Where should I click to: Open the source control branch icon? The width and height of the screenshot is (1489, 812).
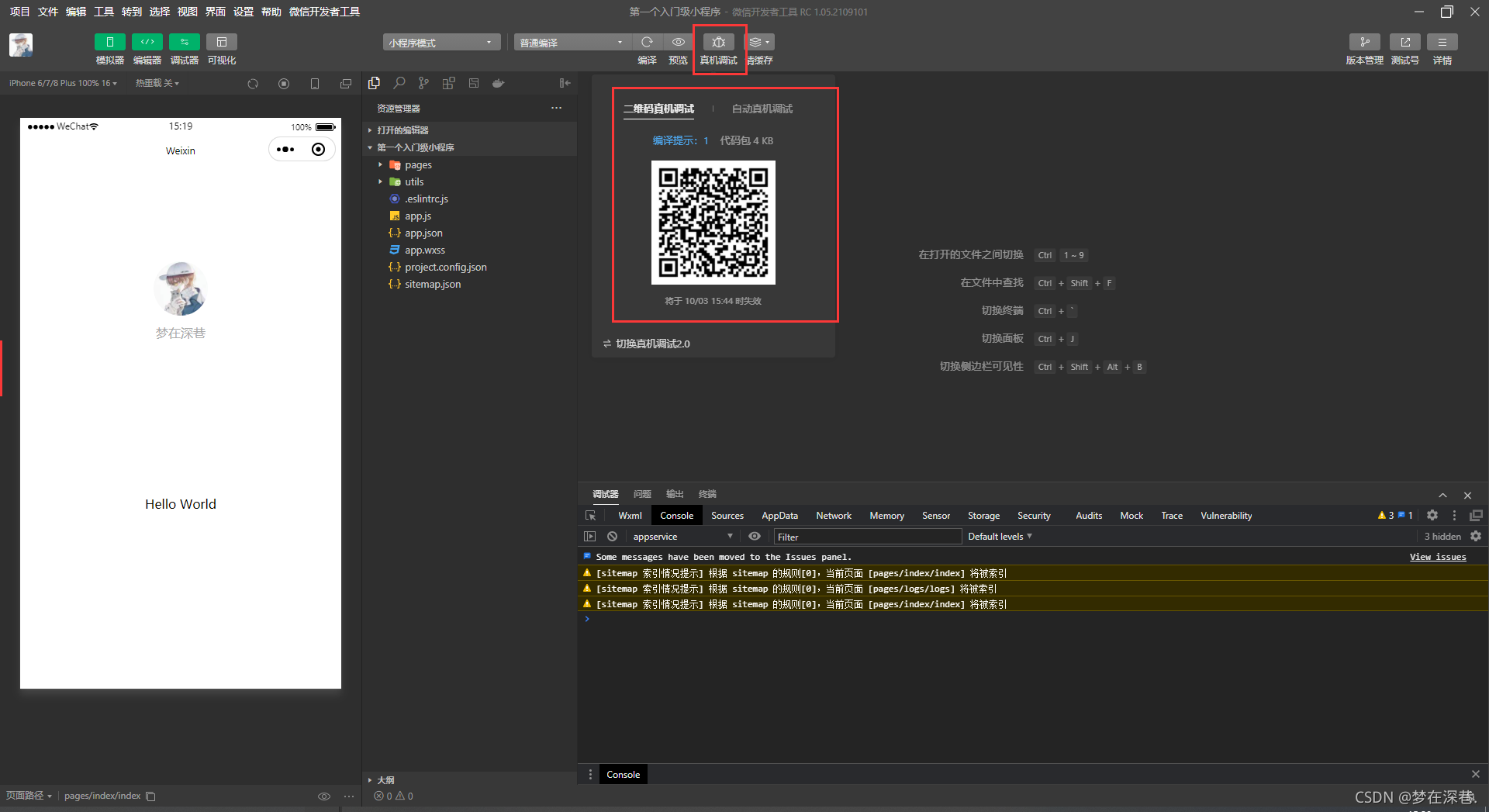(x=423, y=83)
